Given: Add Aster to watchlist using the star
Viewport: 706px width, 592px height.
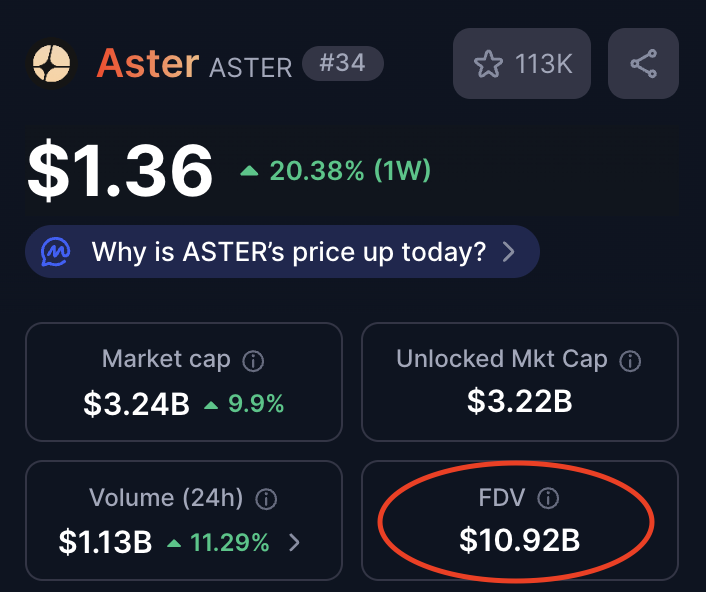Looking at the screenshot, I should click(488, 65).
